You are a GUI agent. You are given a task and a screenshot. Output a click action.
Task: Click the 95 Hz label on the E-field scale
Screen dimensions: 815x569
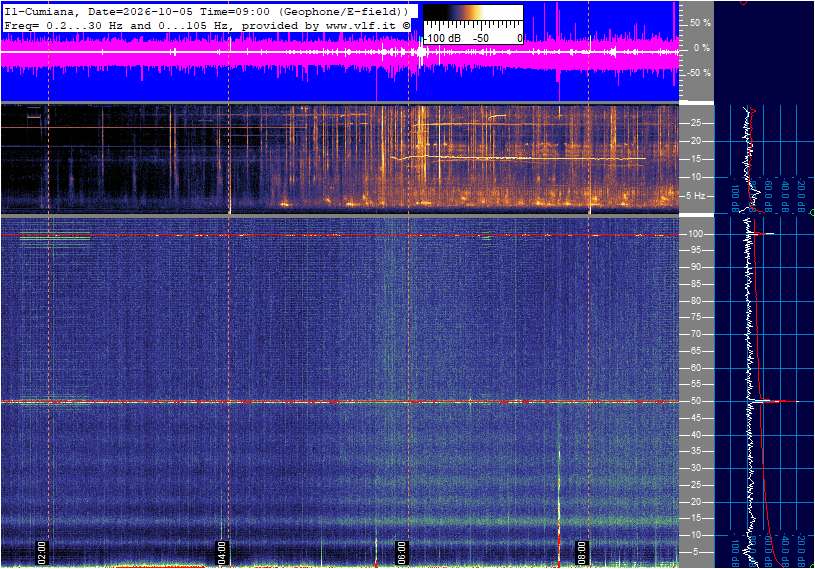(695, 250)
